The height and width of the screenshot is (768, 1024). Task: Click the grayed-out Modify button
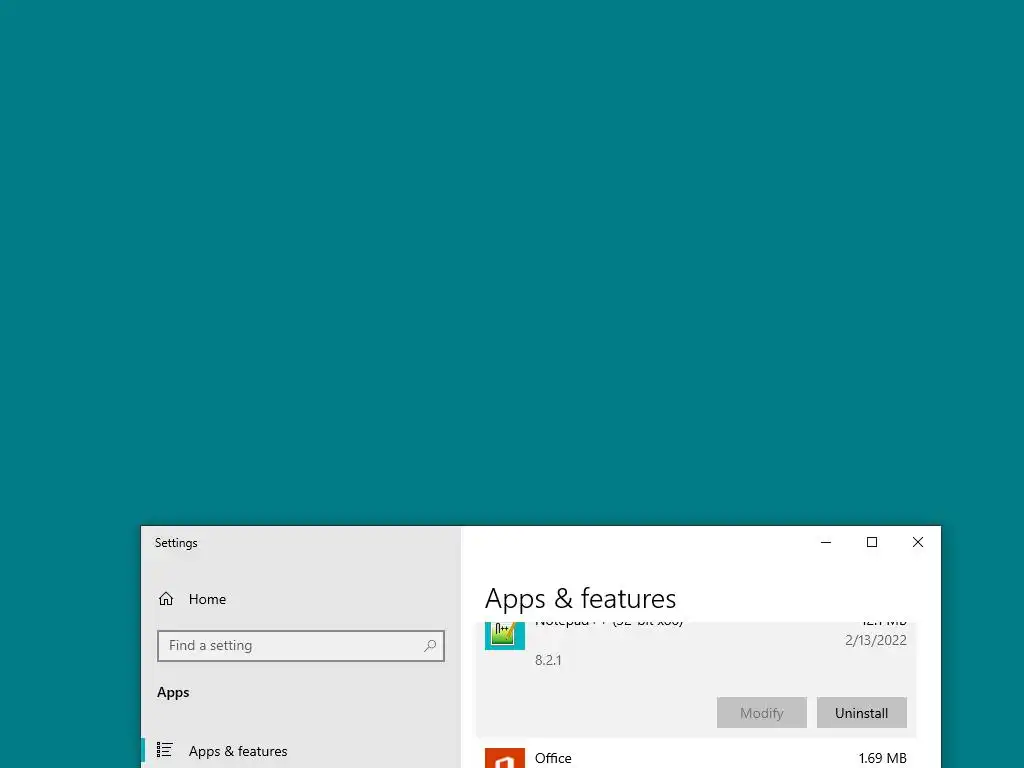click(761, 712)
